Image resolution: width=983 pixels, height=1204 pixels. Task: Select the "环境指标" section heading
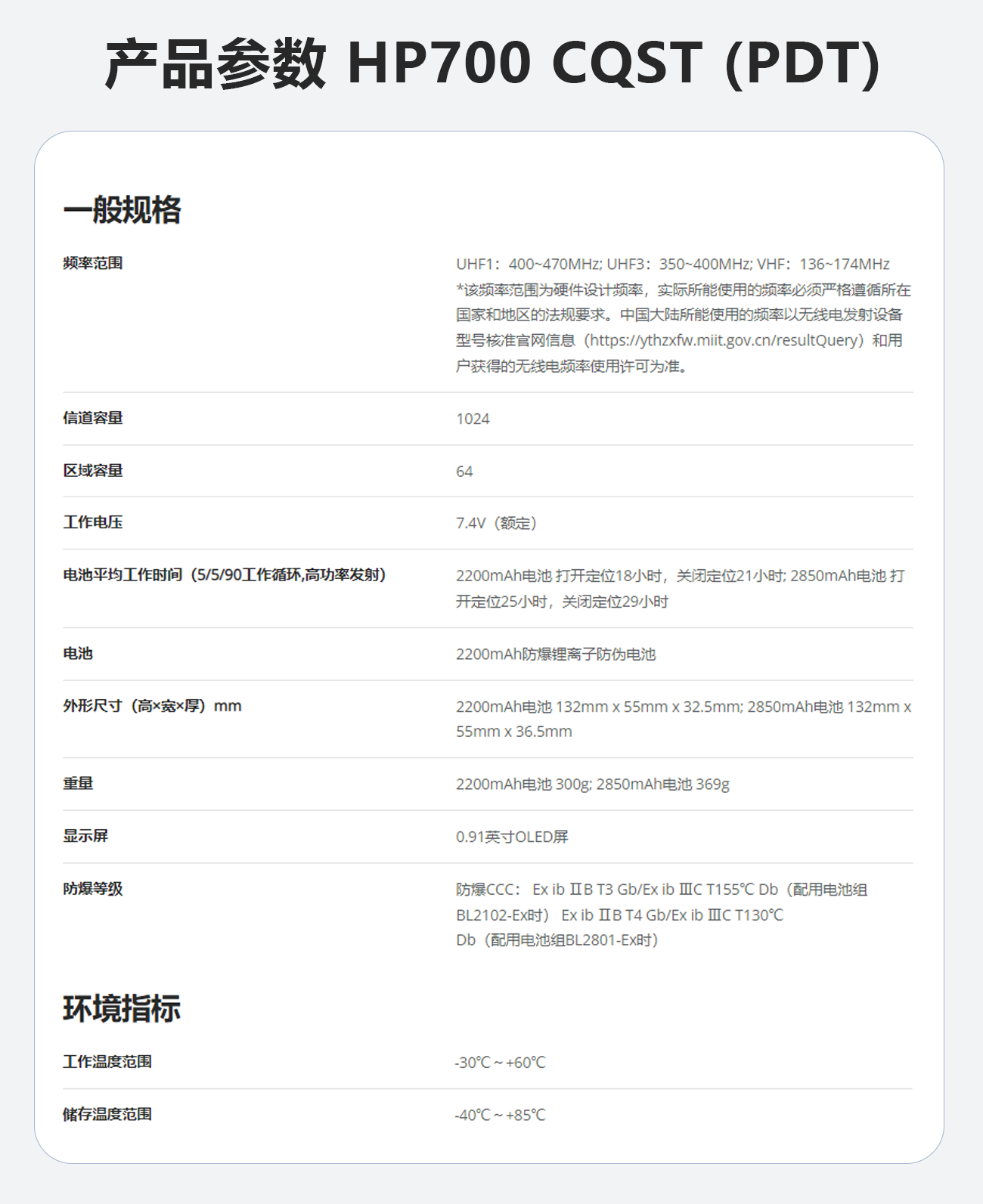tap(122, 1009)
